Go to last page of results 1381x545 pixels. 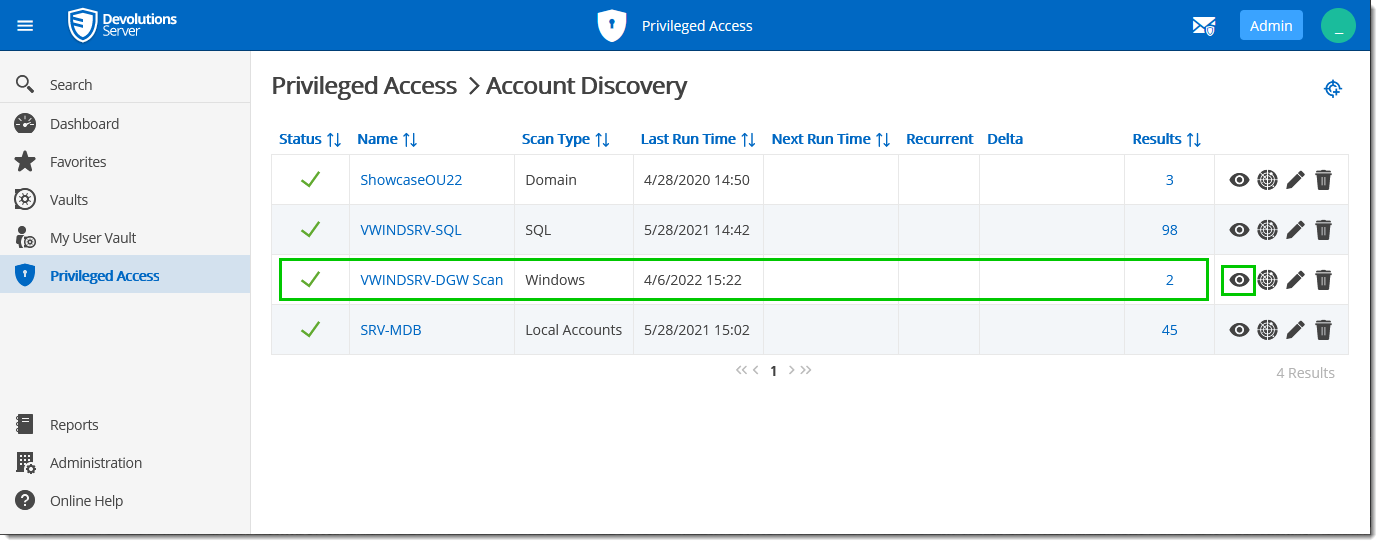pos(806,370)
